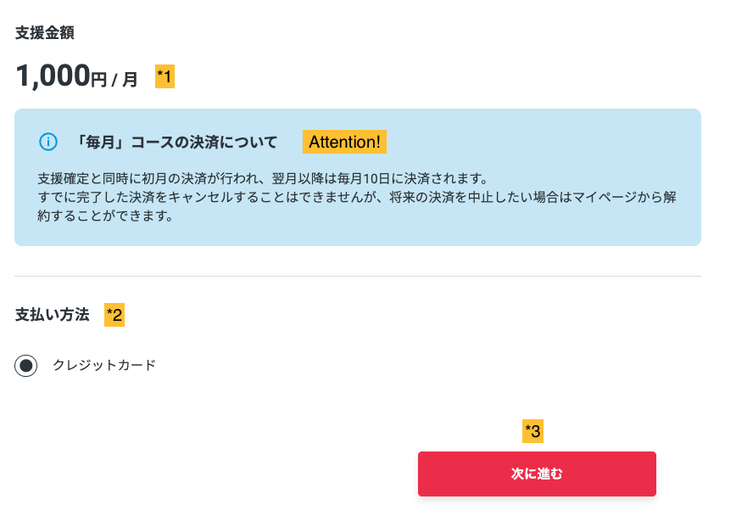
Task: Click the 「毎月」コースの決済について title
Action: coord(177,142)
